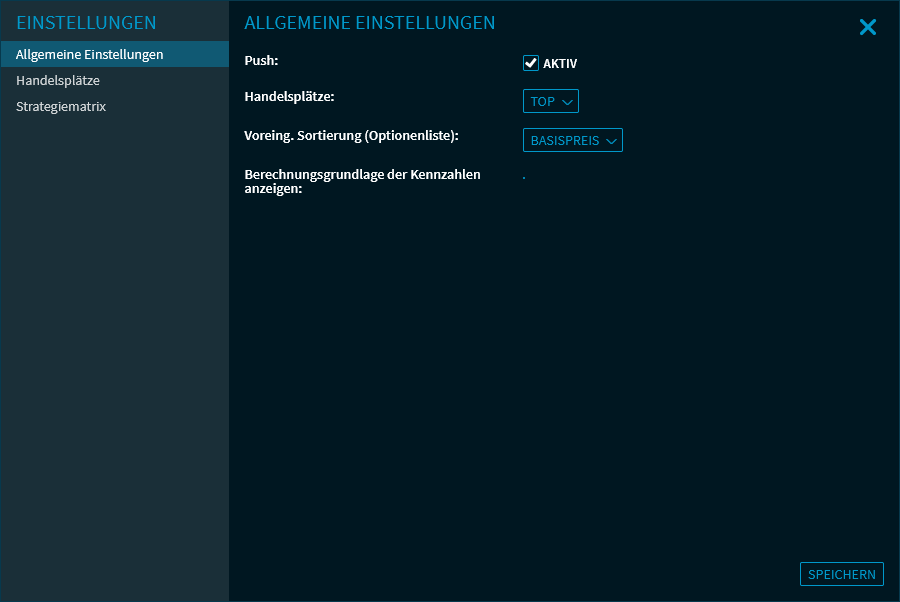900x602 pixels.
Task: Open the Strategiematrix settings section
Action: tap(61, 106)
